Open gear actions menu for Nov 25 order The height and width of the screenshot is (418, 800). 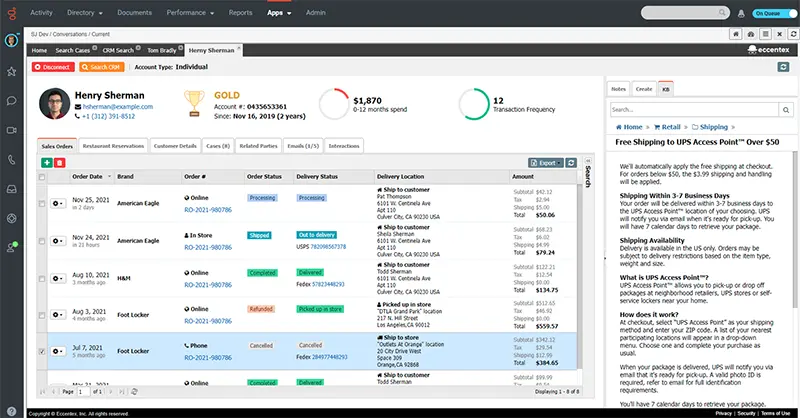[x=58, y=203]
